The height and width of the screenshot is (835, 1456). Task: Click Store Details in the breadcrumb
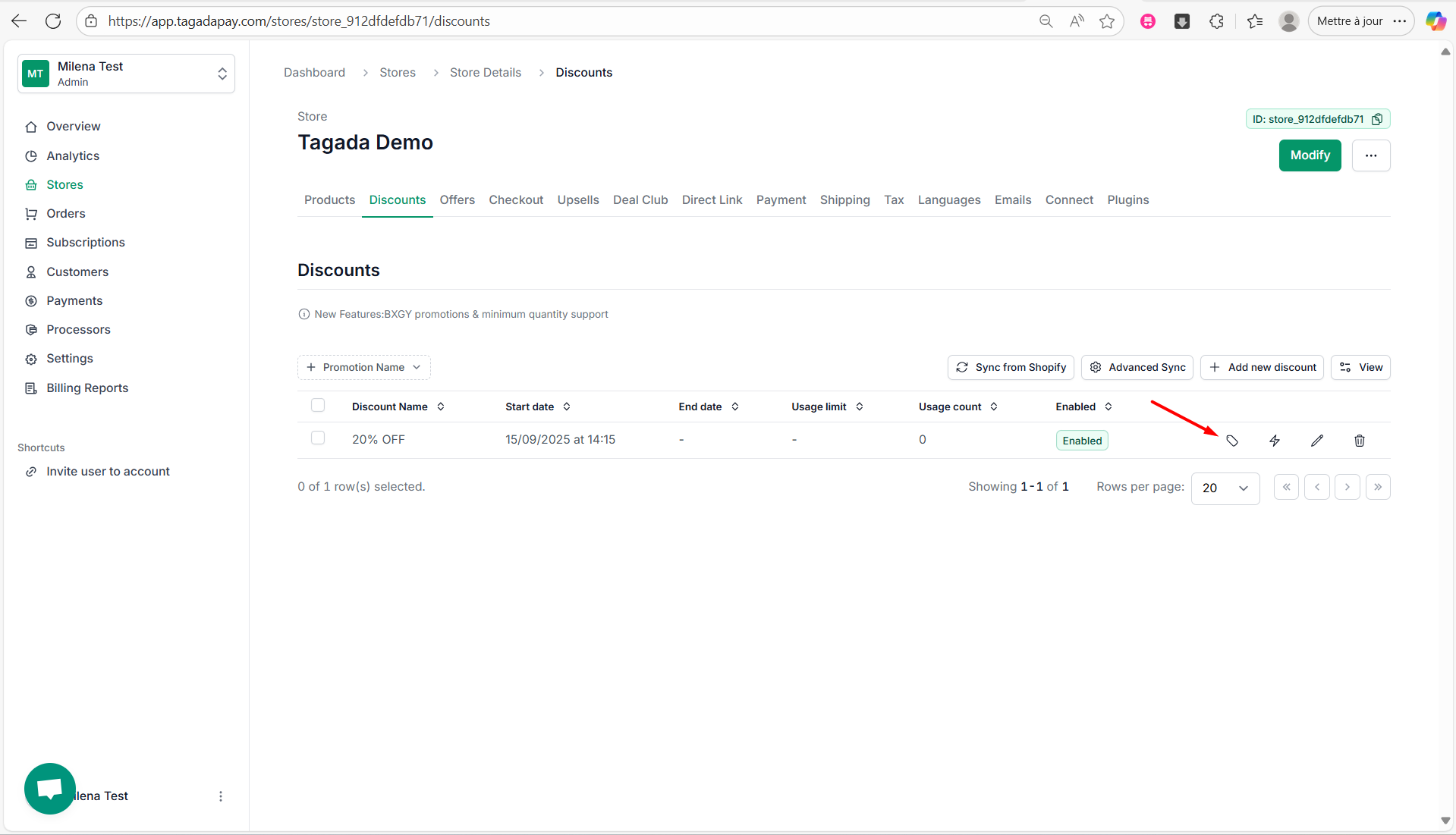486,73
